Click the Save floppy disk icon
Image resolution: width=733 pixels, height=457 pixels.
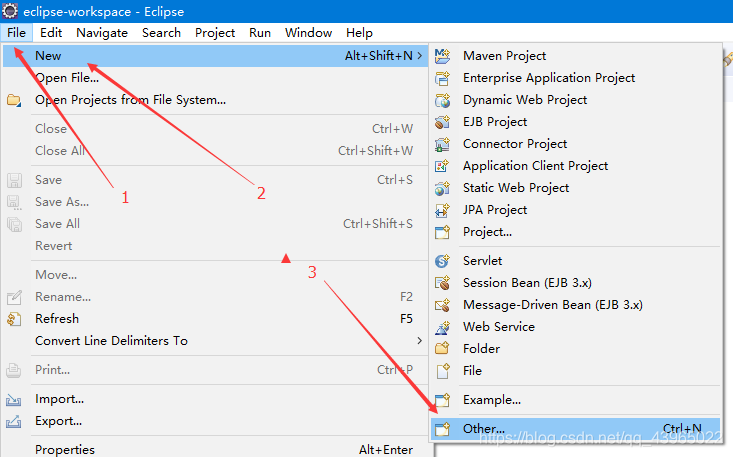click(x=14, y=180)
